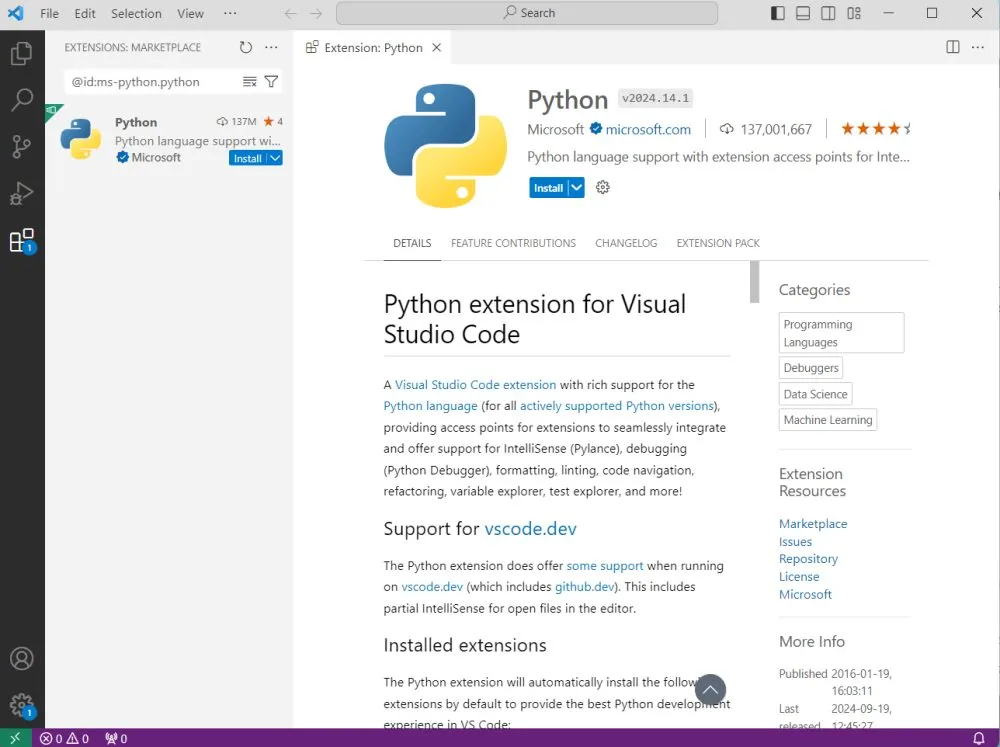
Task: Open the Search view in the activity bar
Action: tap(22, 99)
